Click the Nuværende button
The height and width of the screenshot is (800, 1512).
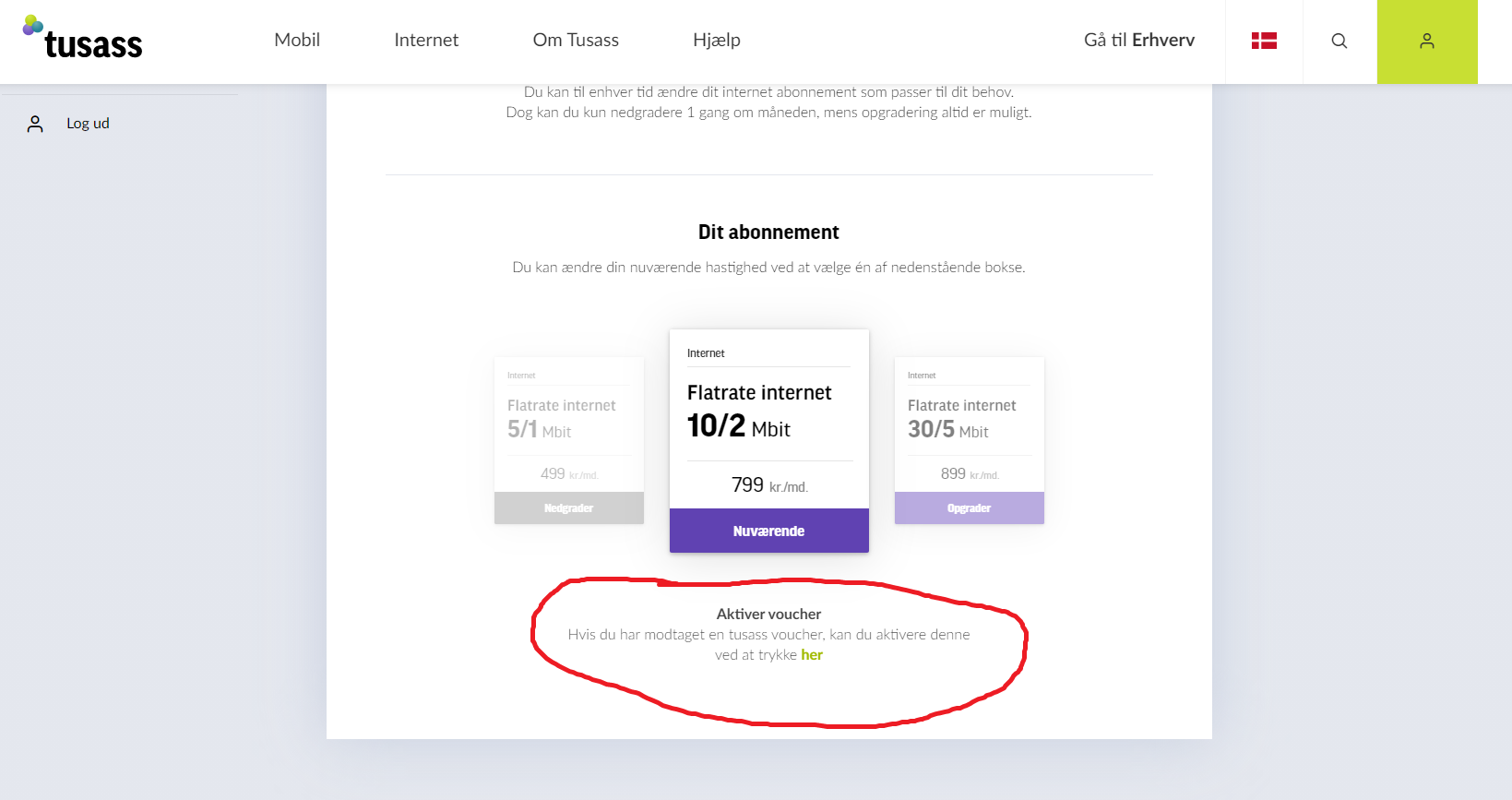769,531
